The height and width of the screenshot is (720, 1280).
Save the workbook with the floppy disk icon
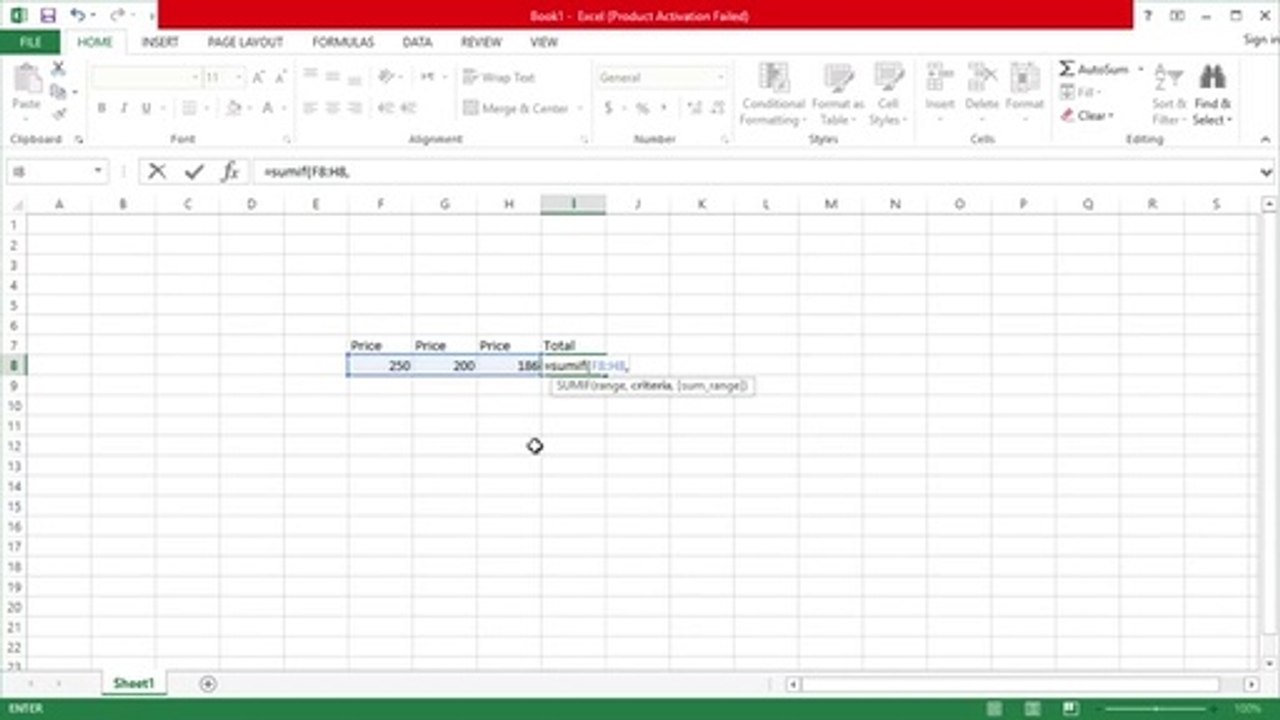(x=48, y=16)
